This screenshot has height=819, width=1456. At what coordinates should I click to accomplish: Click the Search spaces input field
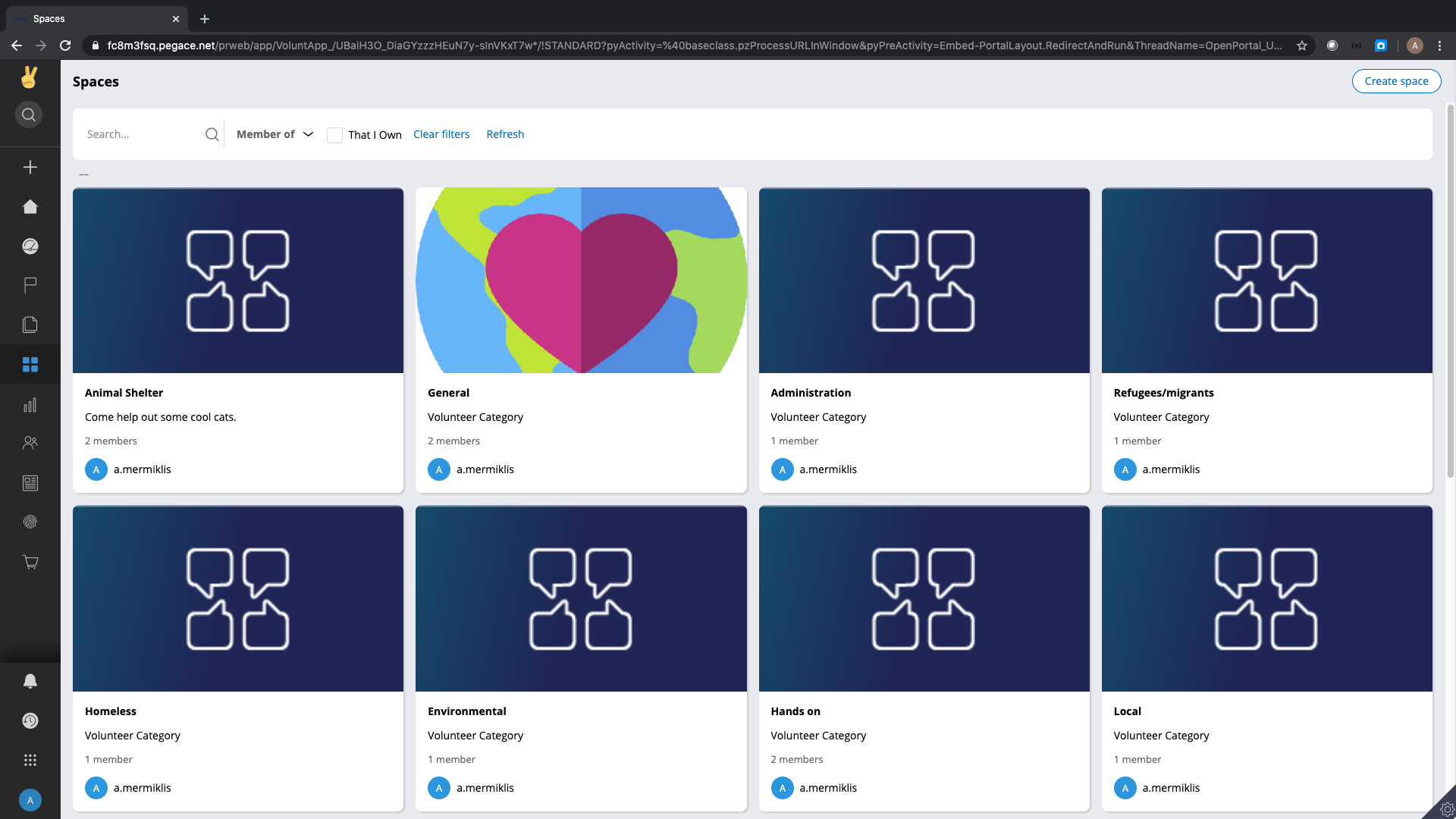(142, 134)
